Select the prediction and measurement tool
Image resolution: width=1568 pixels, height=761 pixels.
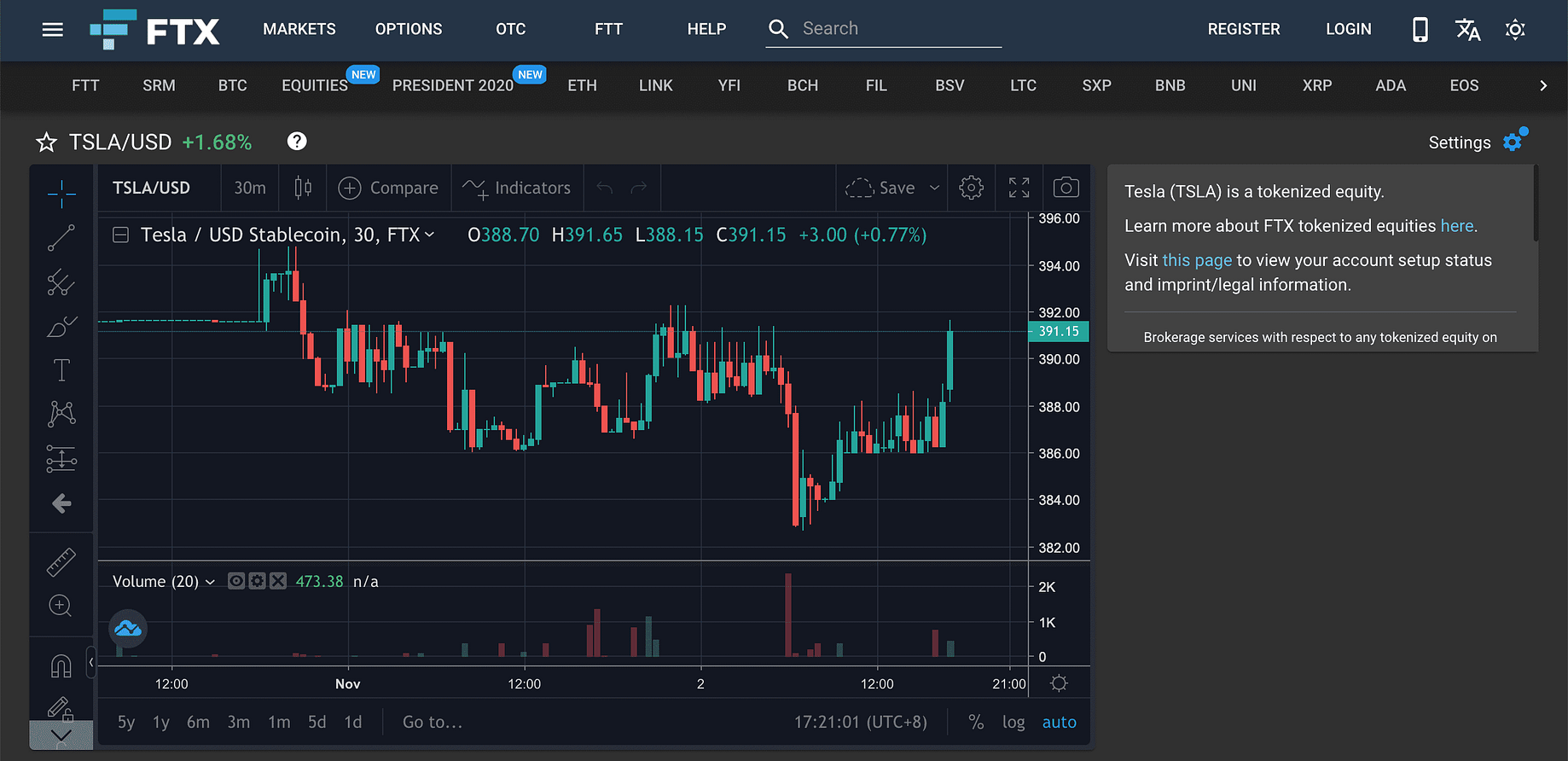click(61, 459)
